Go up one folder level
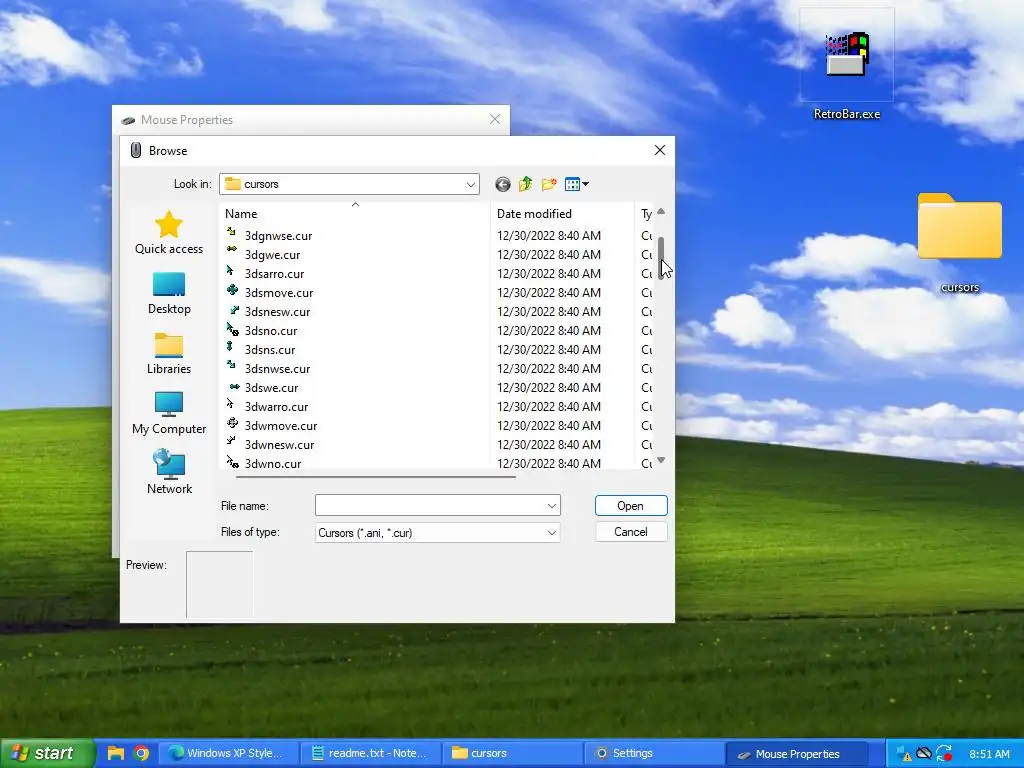 (525, 184)
